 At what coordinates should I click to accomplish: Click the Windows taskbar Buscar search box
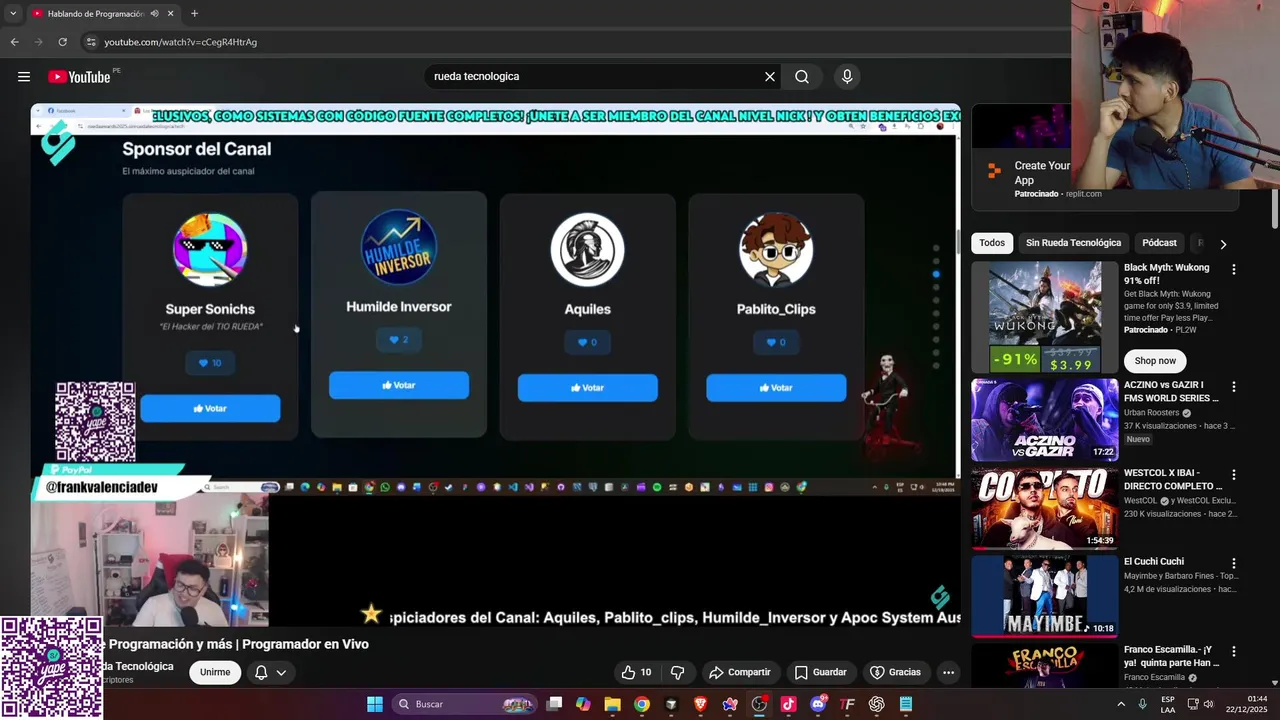click(x=466, y=704)
